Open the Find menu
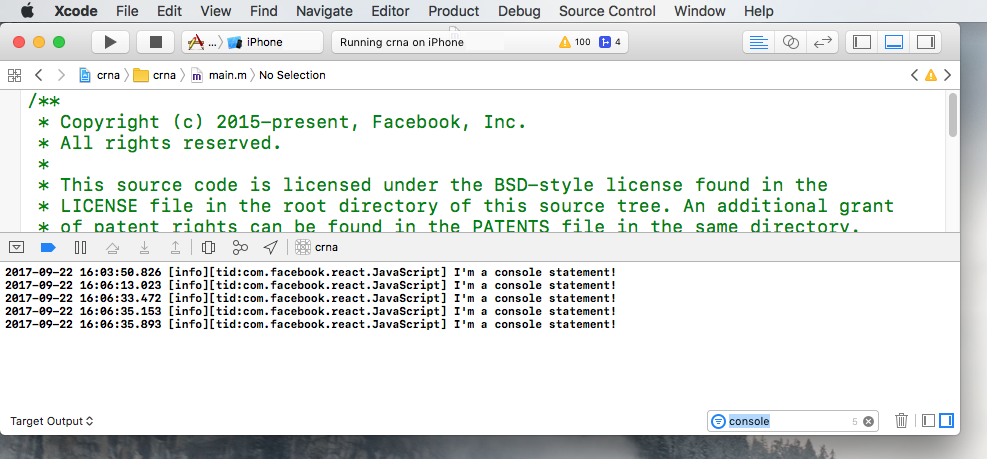 pos(263,11)
